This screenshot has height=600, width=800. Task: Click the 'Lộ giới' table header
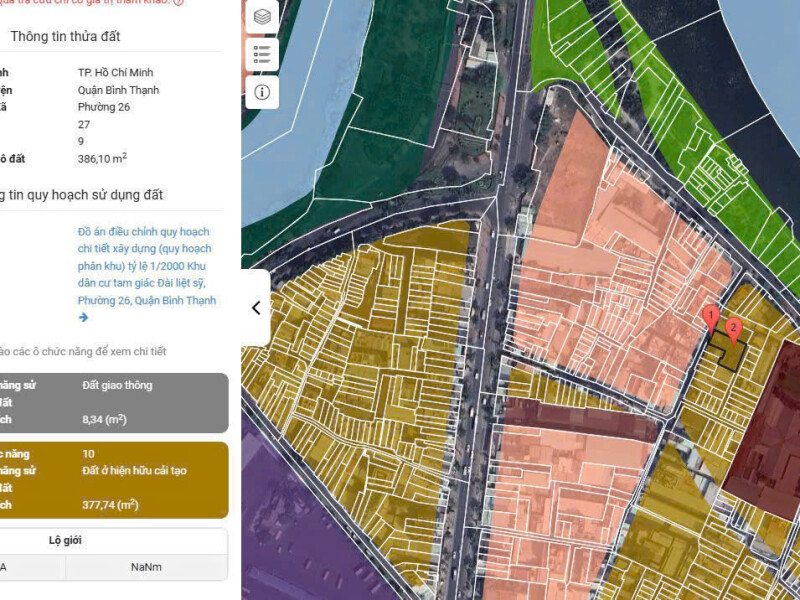click(66, 540)
